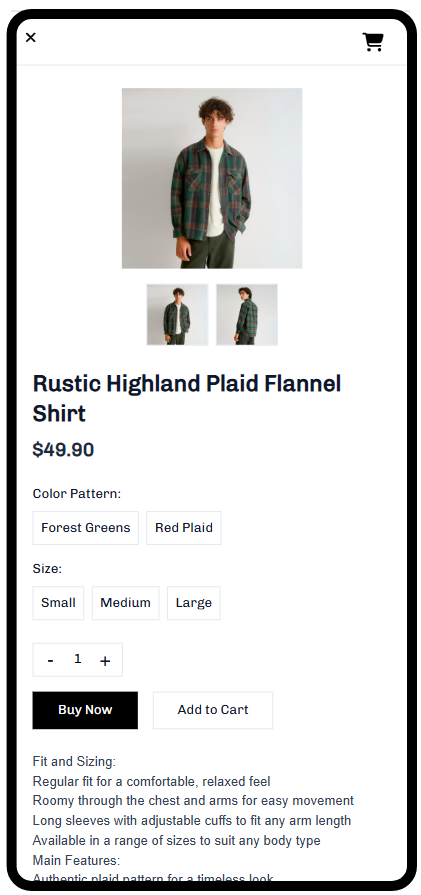Select the front-view shirt thumbnail
This screenshot has width=421, height=895.
(x=177, y=315)
